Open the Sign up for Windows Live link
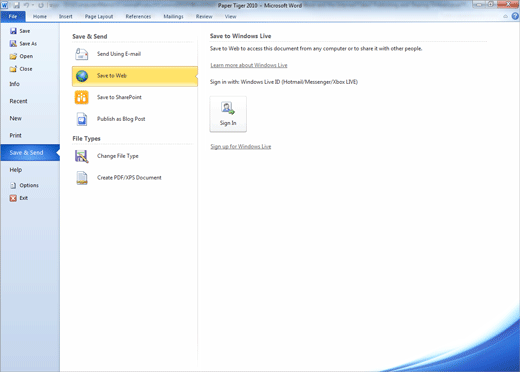Image resolution: width=520 pixels, height=372 pixels. click(241, 147)
